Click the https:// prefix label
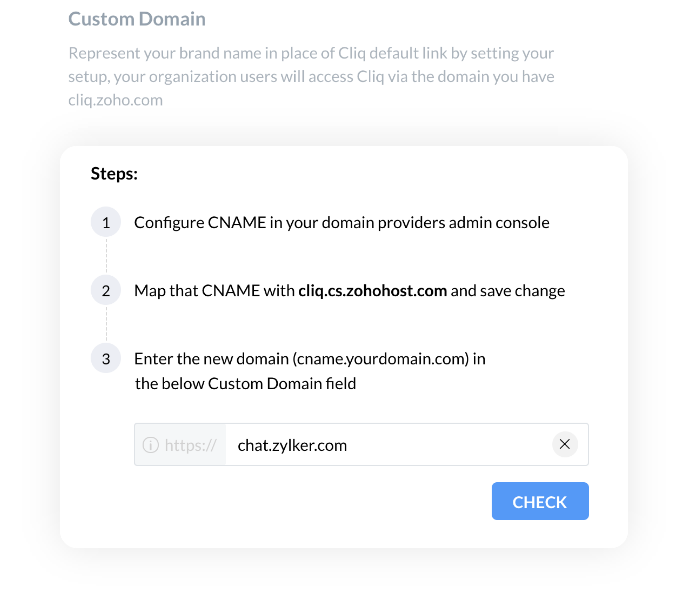This screenshot has width=688, height=608. pyautogui.click(x=191, y=445)
